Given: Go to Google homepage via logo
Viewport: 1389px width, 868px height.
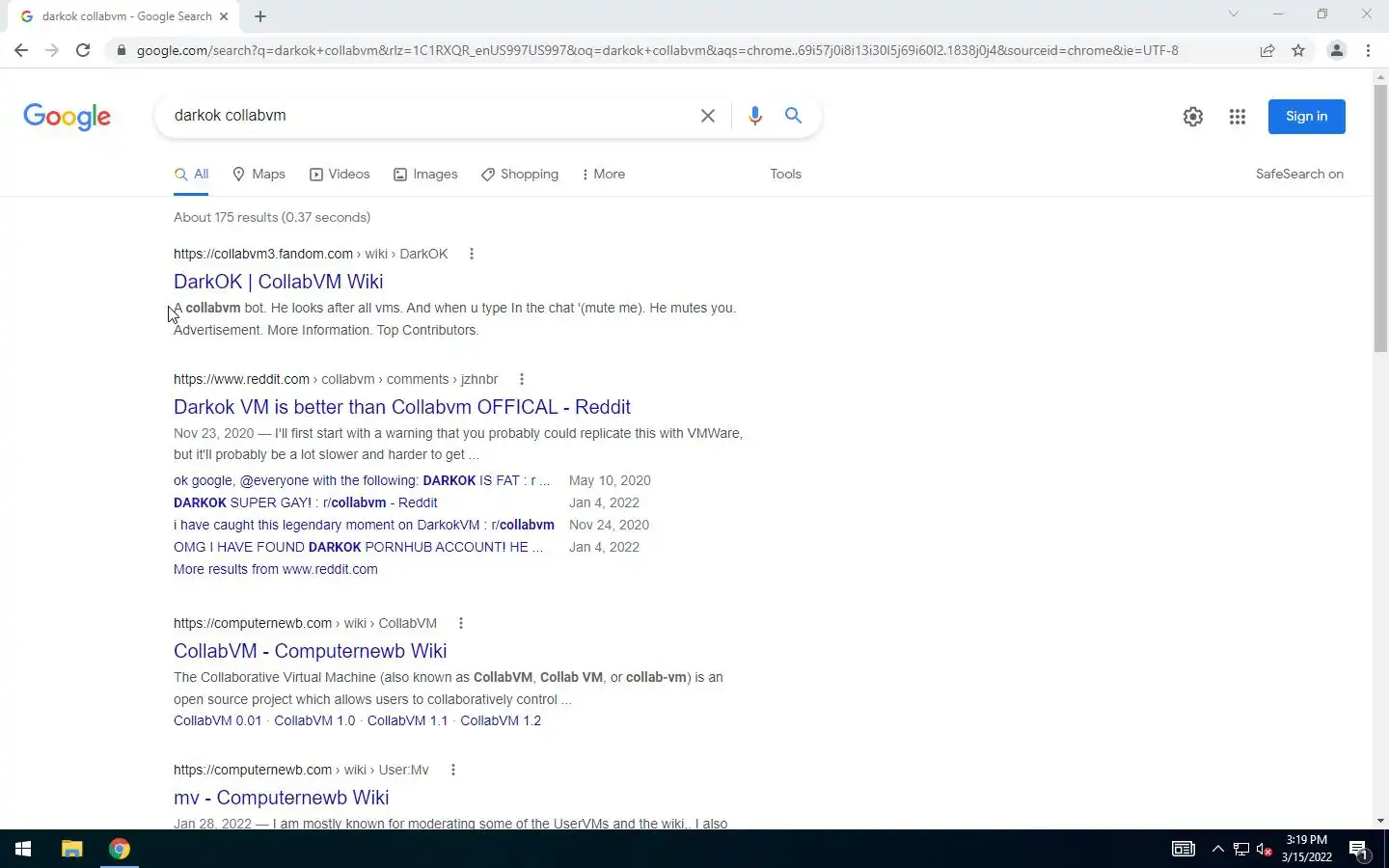Looking at the screenshot, I should pos(67,117).
